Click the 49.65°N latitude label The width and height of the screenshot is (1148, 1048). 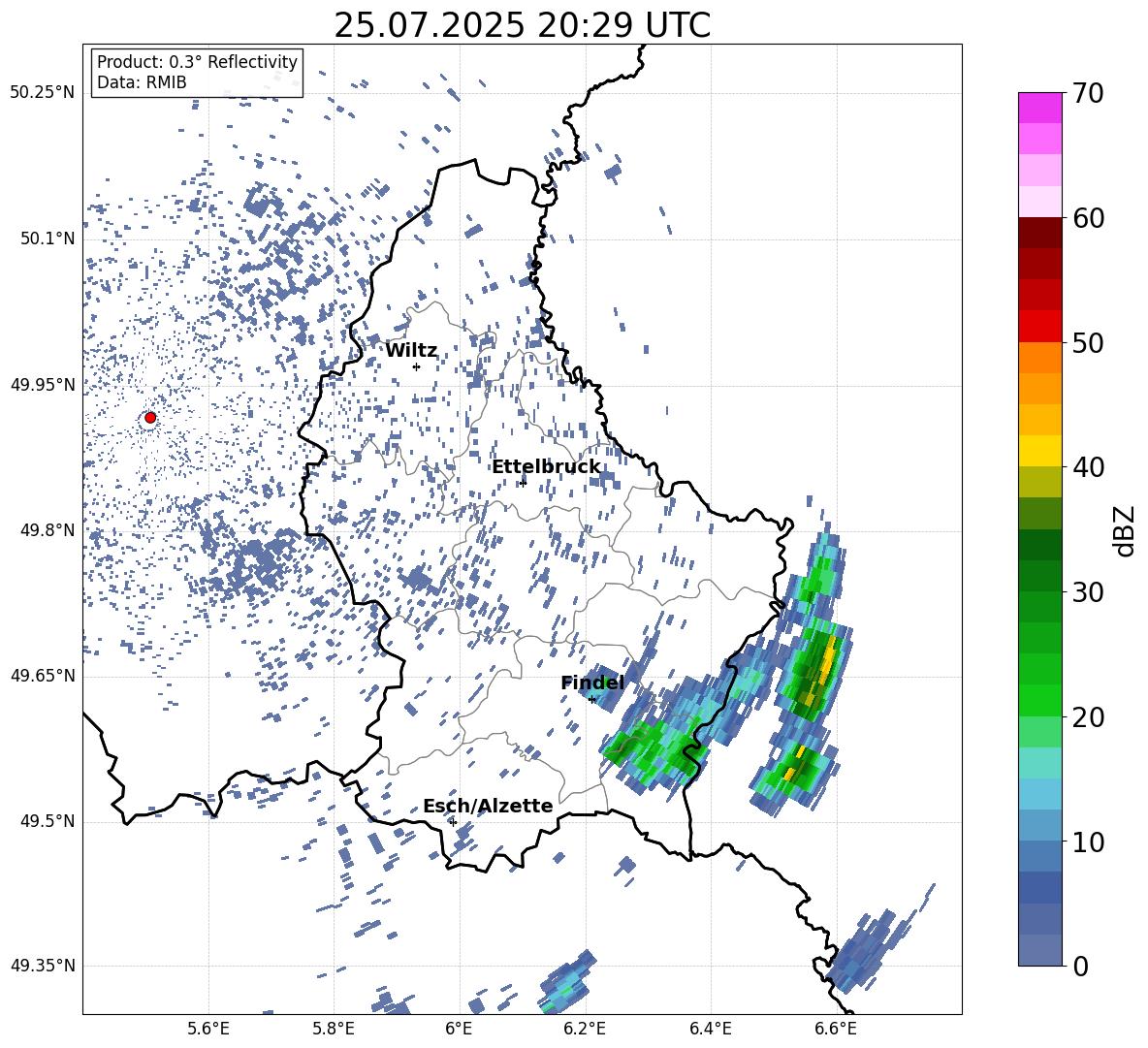point(43,676)
